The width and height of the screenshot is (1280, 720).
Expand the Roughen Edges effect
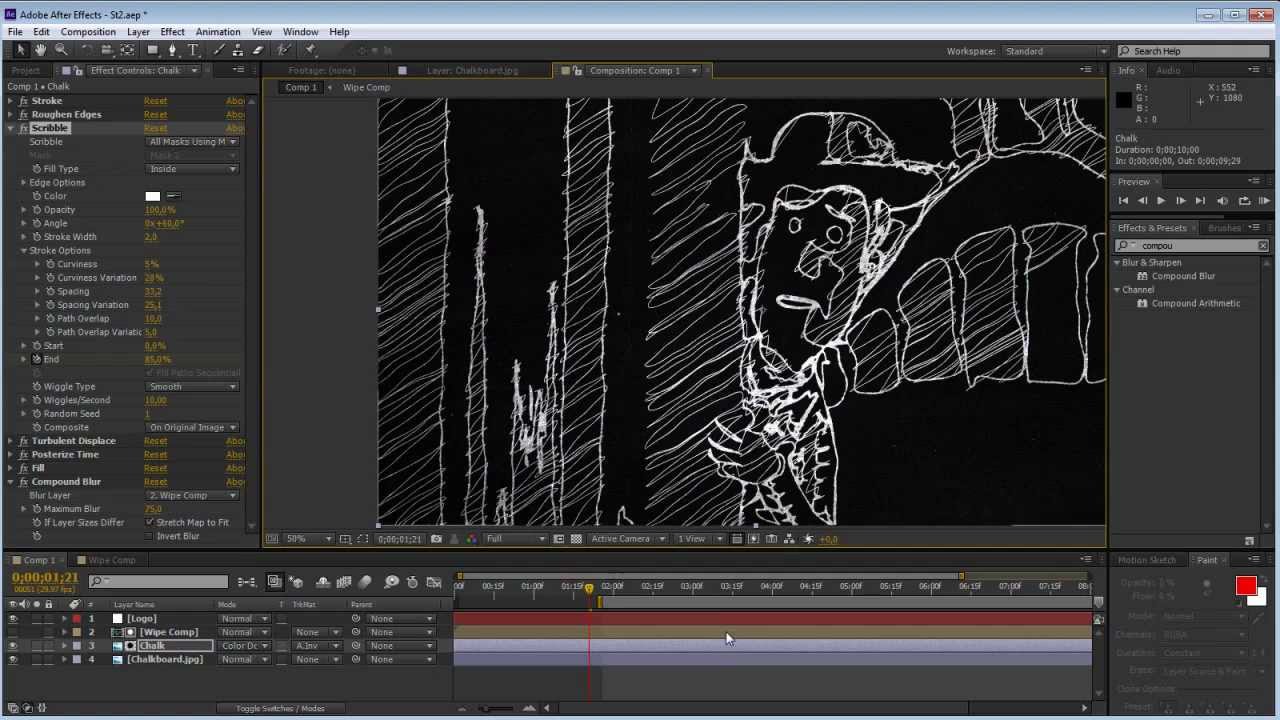[x=11, y=115]
